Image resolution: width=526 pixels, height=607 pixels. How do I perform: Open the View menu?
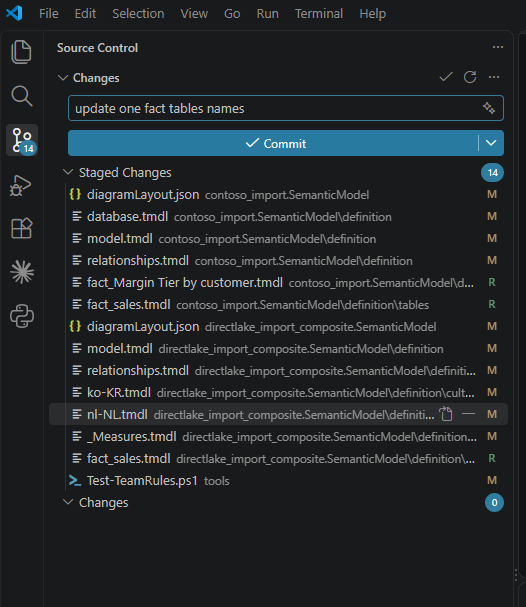[x=194, y=14]
